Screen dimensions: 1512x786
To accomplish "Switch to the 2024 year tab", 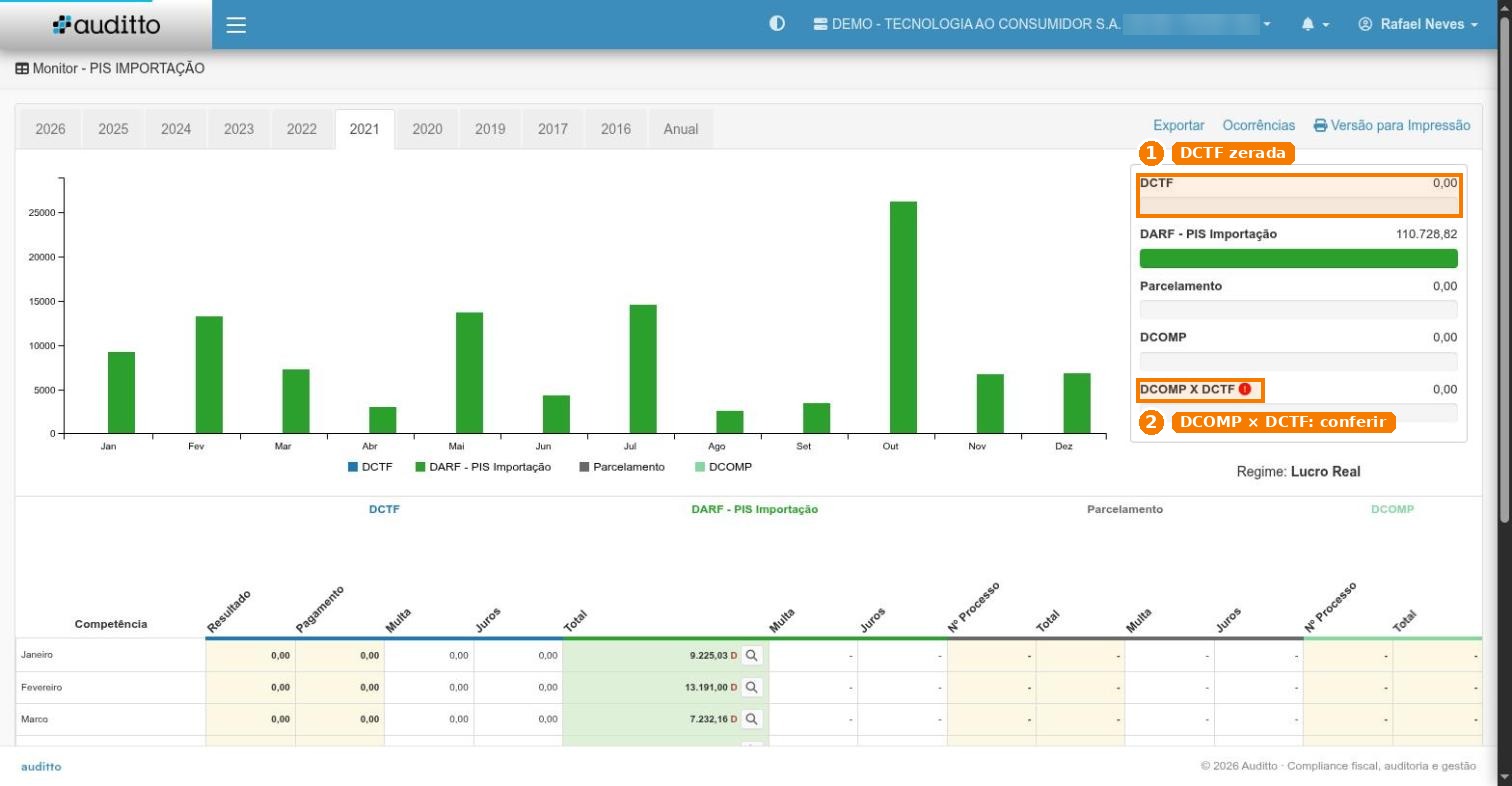I will pyautogui.click(x=176, y=129).
